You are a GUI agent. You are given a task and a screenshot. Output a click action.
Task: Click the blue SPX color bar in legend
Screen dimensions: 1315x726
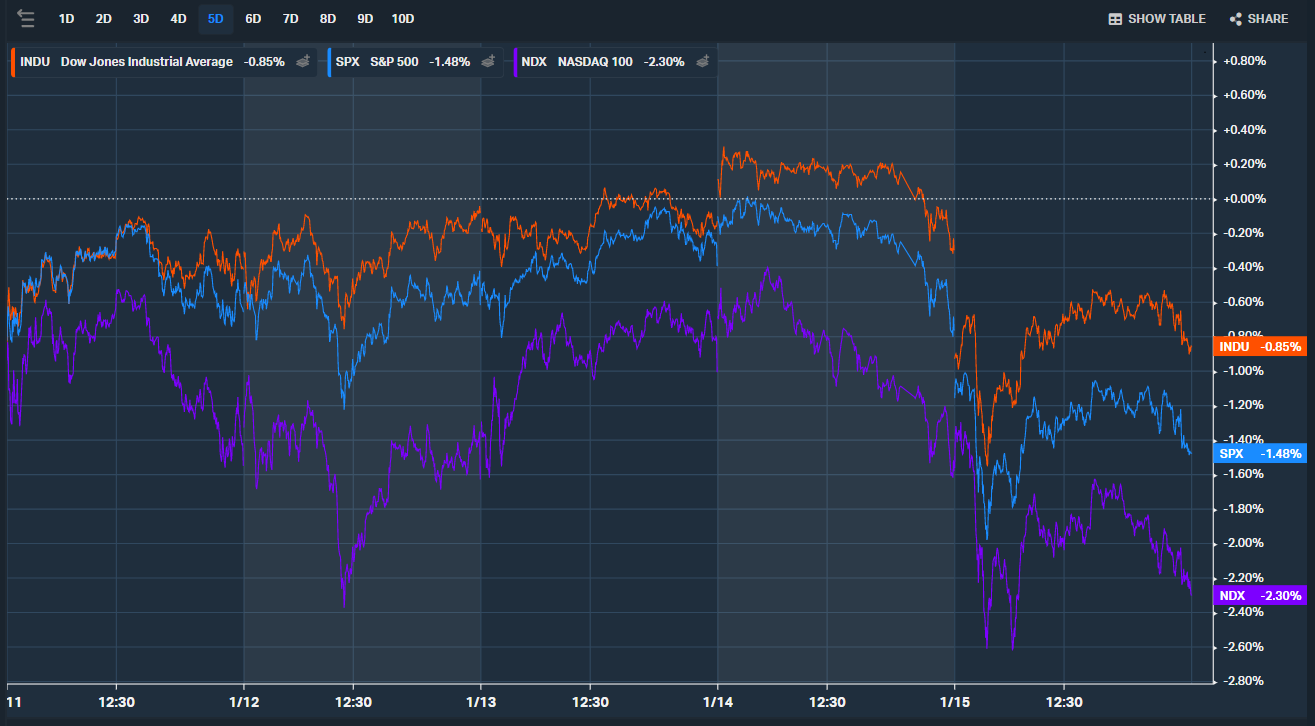tap(329, 62)
